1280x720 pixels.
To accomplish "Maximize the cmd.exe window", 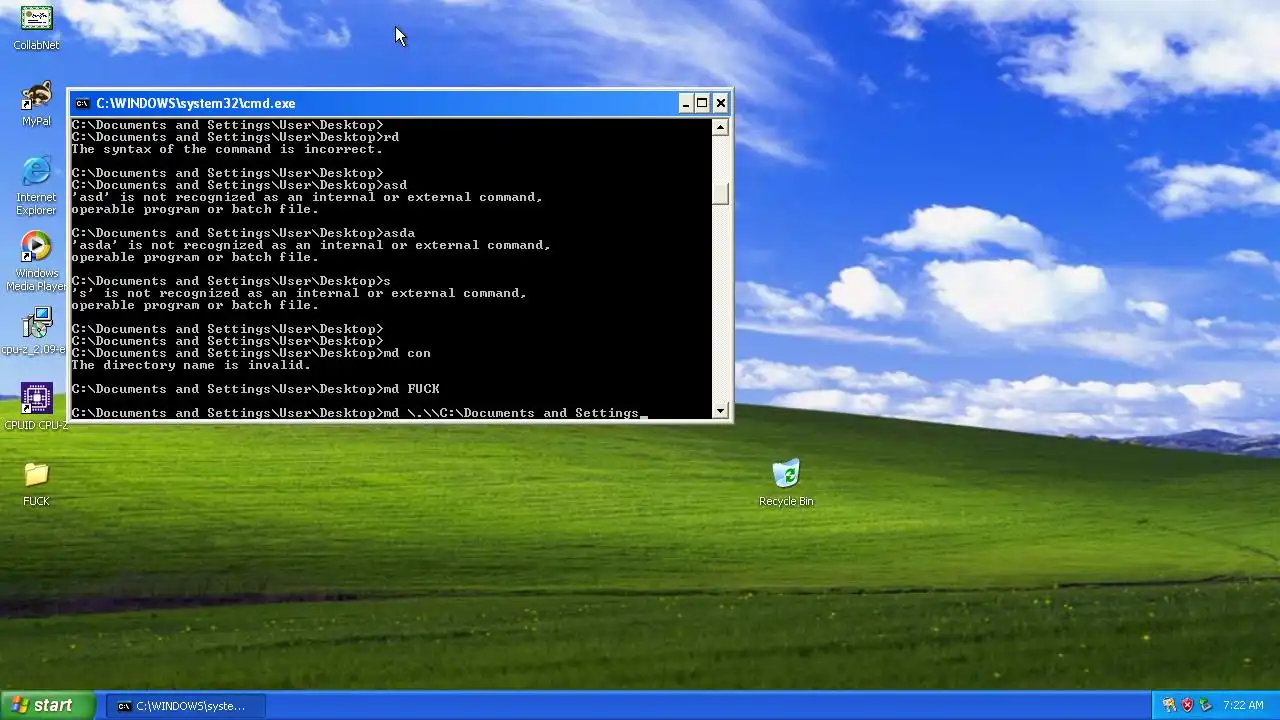I will point(702,103).
